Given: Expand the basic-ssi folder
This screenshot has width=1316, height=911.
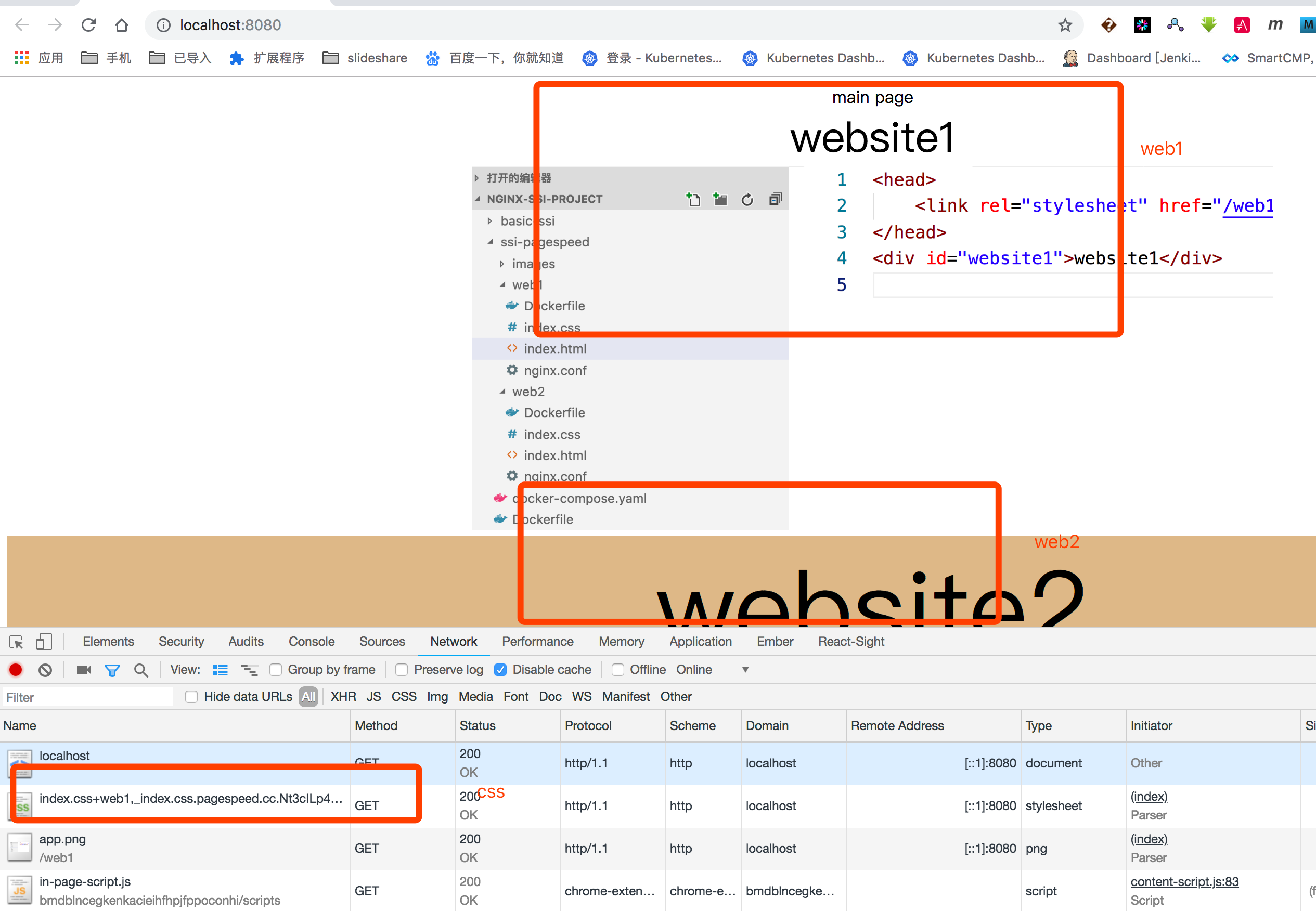Looking at the screenshot, I should pos(490,221).
